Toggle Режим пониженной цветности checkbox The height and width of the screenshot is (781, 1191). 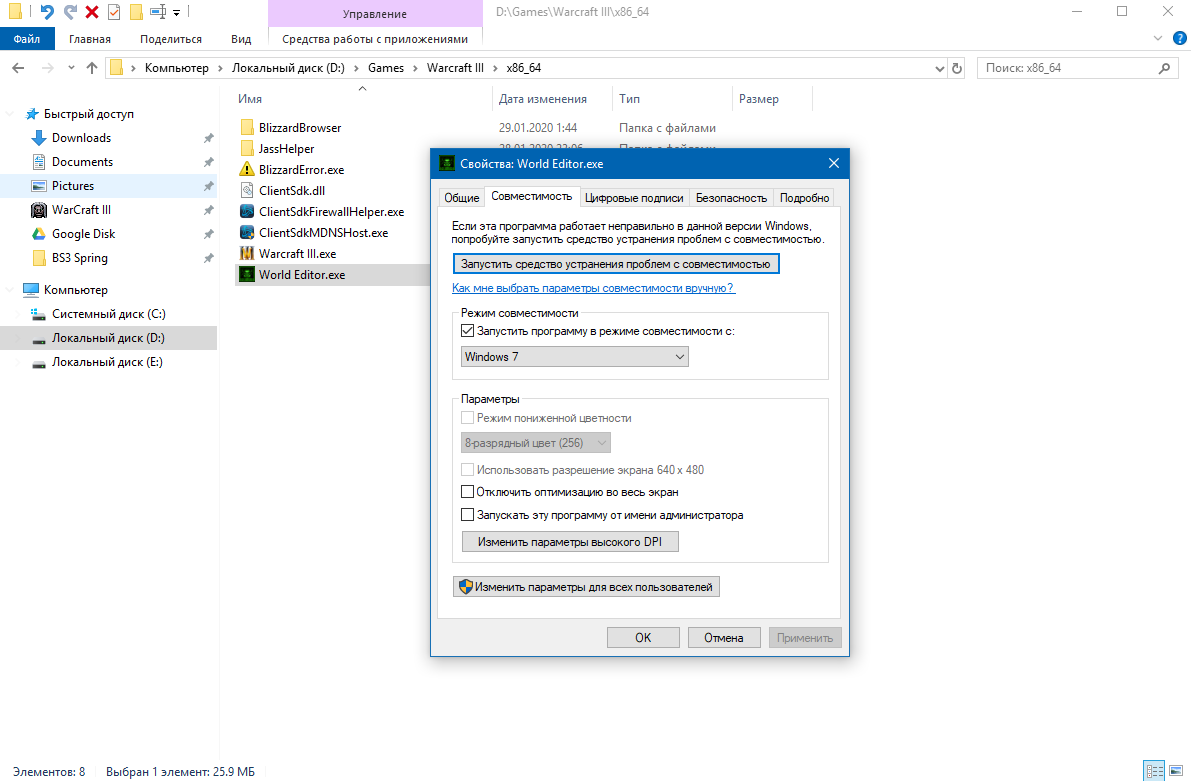pos(468,417)
